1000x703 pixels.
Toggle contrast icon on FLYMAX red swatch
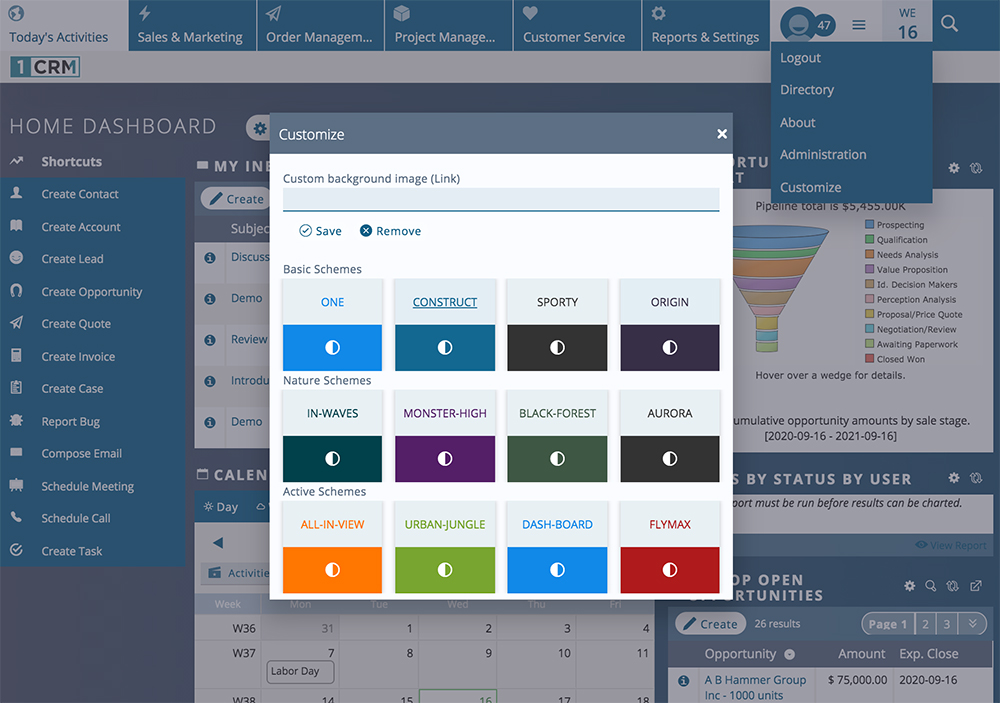click(x=670, y=570)
